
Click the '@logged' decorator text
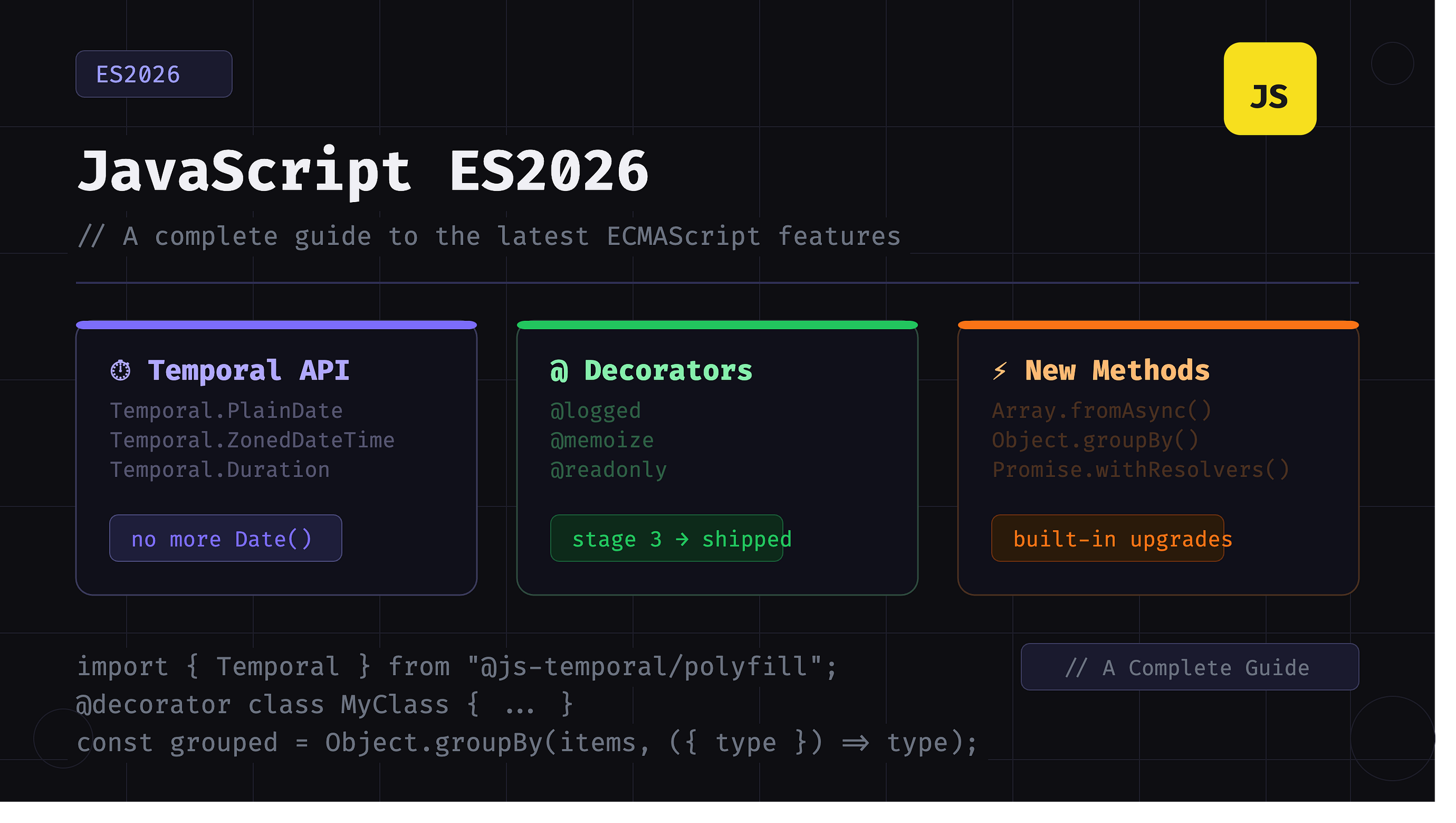point(596,410)
